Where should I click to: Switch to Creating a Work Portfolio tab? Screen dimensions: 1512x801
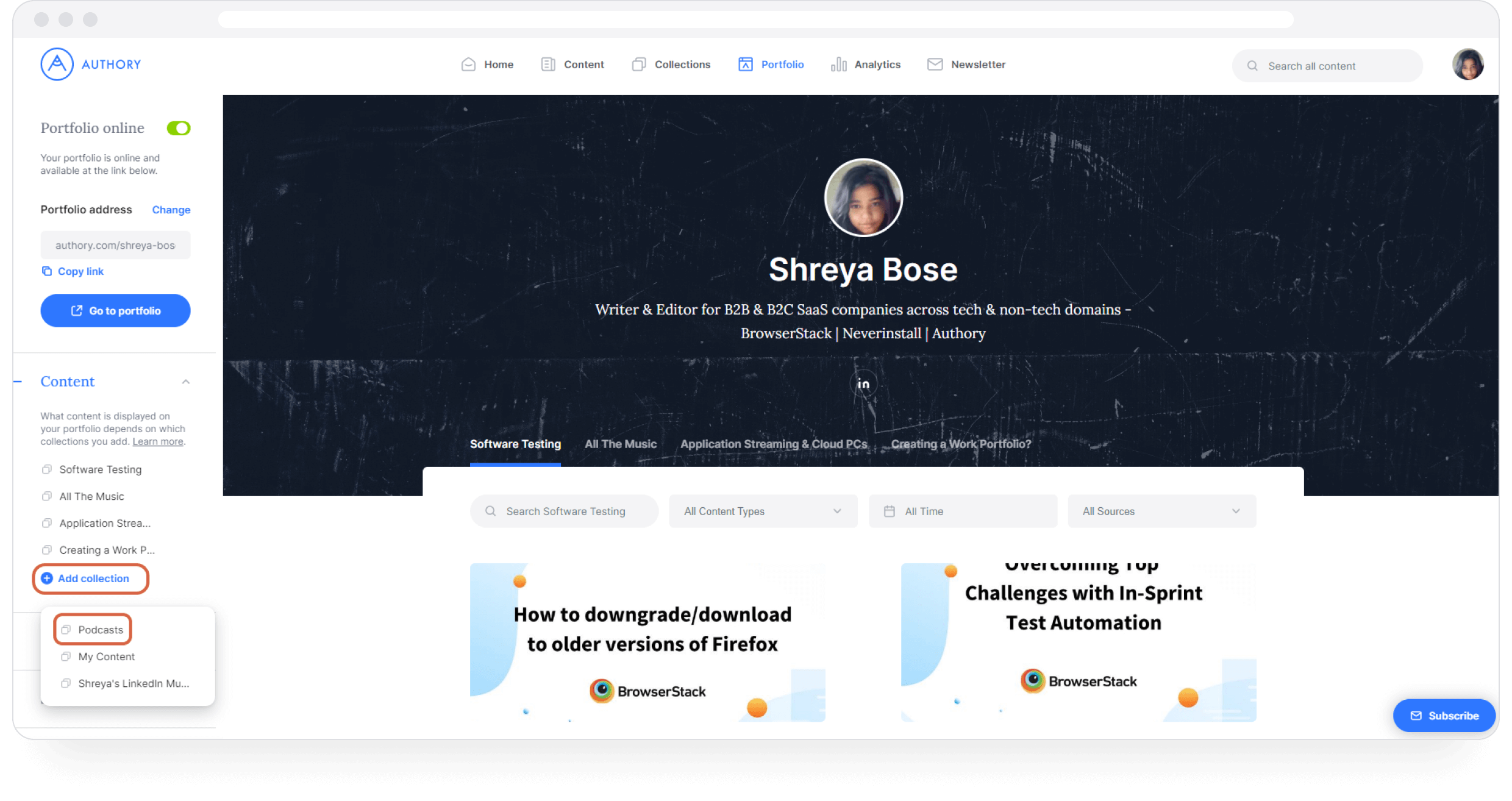(960, 444)
